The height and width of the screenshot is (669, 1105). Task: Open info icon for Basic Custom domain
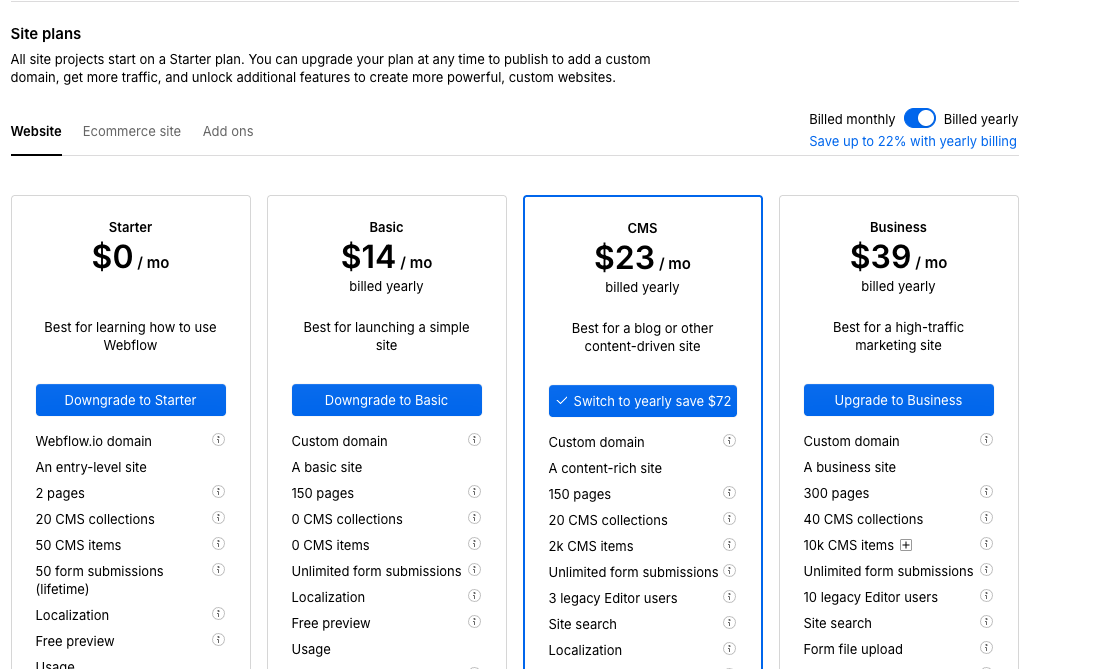pyautogui.click(x=474, y=440)
